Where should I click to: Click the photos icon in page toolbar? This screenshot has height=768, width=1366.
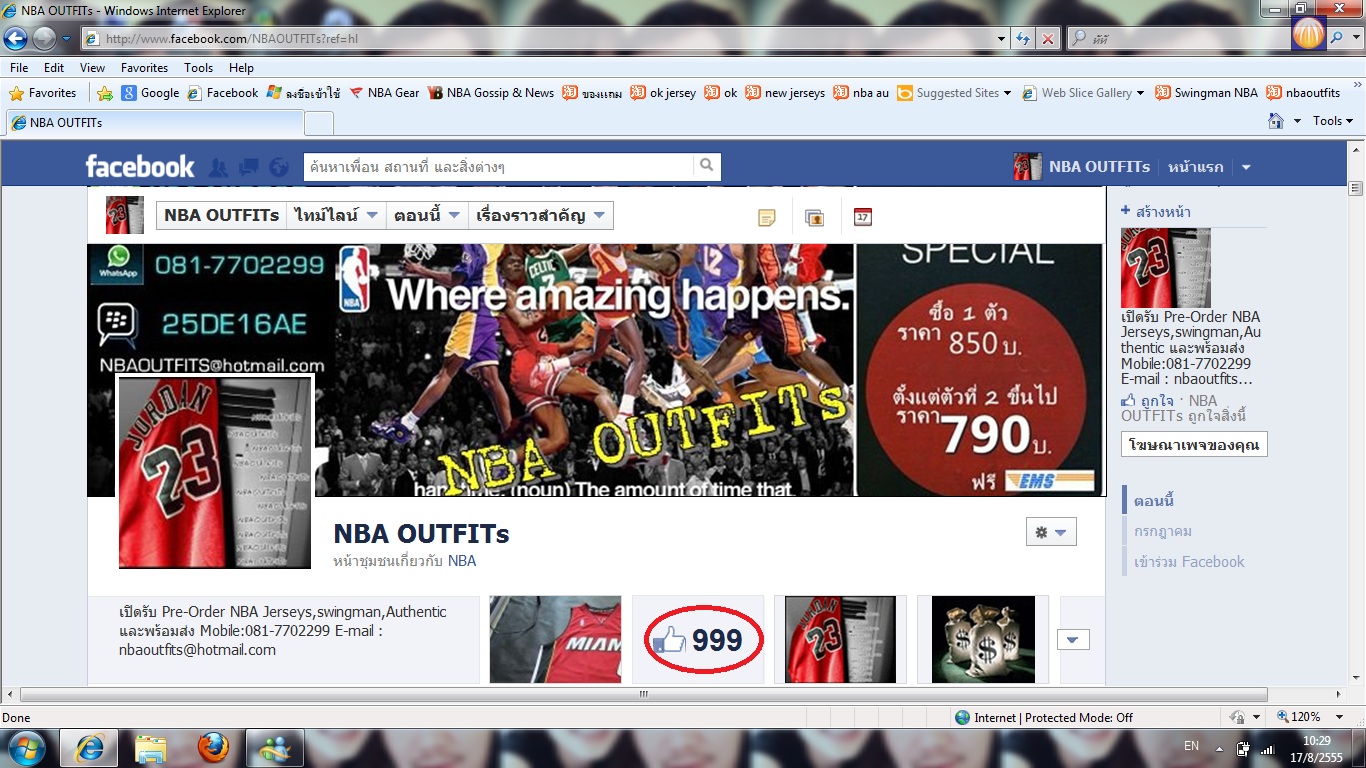click(x=815, y=217)
